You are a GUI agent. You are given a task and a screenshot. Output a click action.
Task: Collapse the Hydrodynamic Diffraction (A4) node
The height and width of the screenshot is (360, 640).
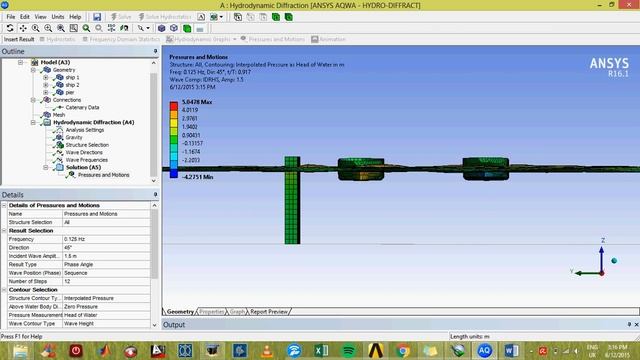[33, 122]
